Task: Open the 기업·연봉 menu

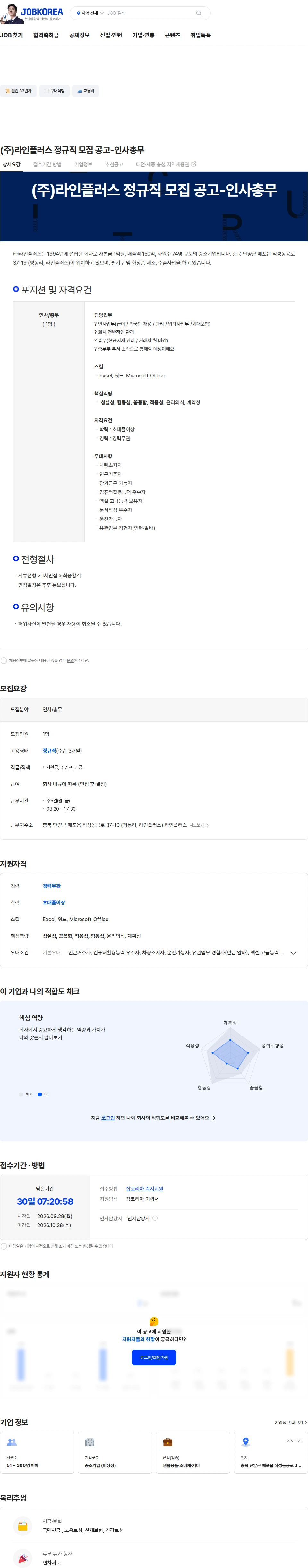Action: (143, 35)
